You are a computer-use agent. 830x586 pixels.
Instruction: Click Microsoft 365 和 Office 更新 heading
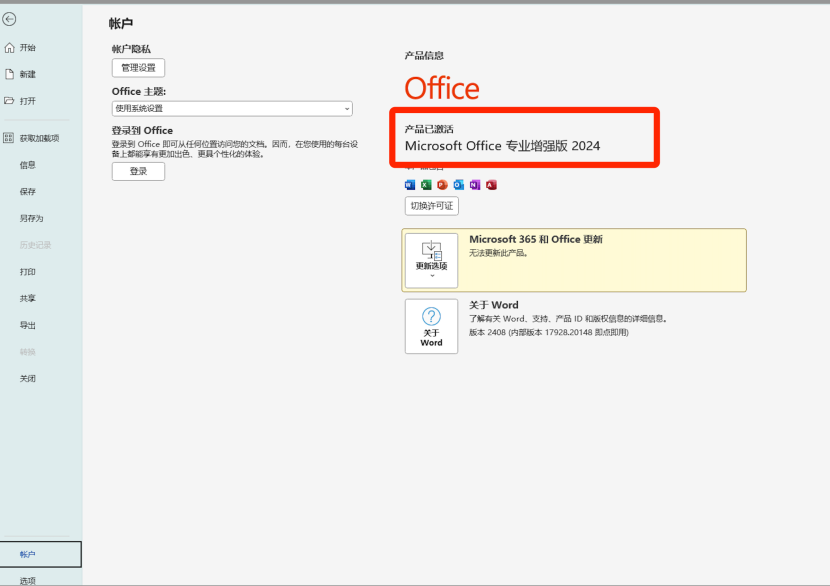click(536, 239)
